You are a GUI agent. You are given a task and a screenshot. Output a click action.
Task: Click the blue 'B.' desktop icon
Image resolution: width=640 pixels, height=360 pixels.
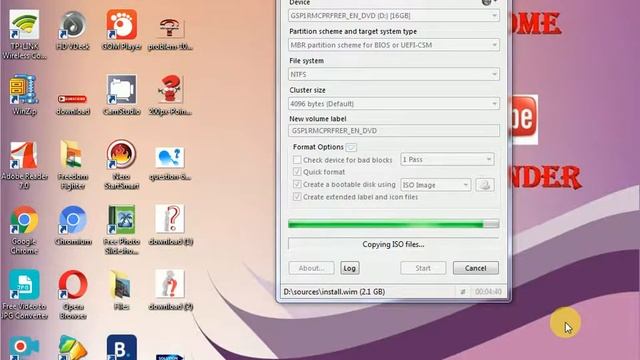122,347
